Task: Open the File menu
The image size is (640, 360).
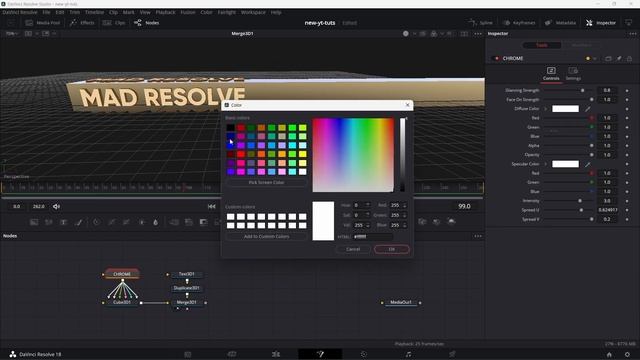Action: [x=46, y=12]
